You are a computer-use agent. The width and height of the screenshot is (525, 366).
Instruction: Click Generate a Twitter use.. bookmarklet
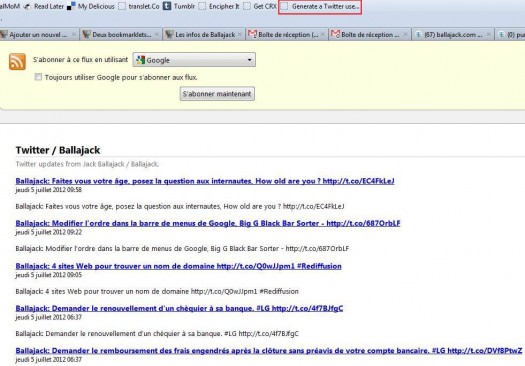tap(320, 6)
